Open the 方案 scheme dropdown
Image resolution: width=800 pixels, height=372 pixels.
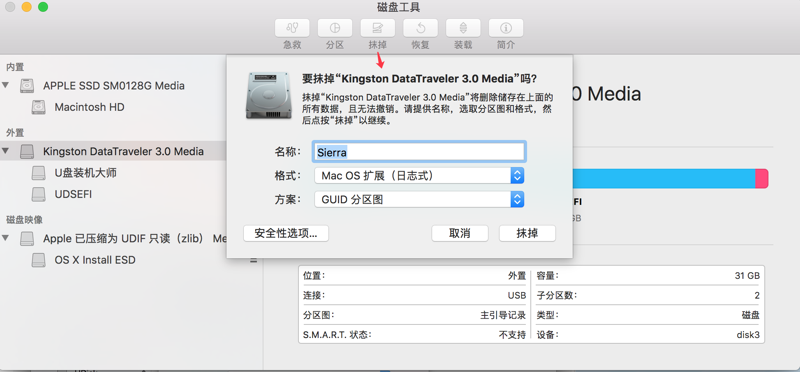click(x=419, y=200)
